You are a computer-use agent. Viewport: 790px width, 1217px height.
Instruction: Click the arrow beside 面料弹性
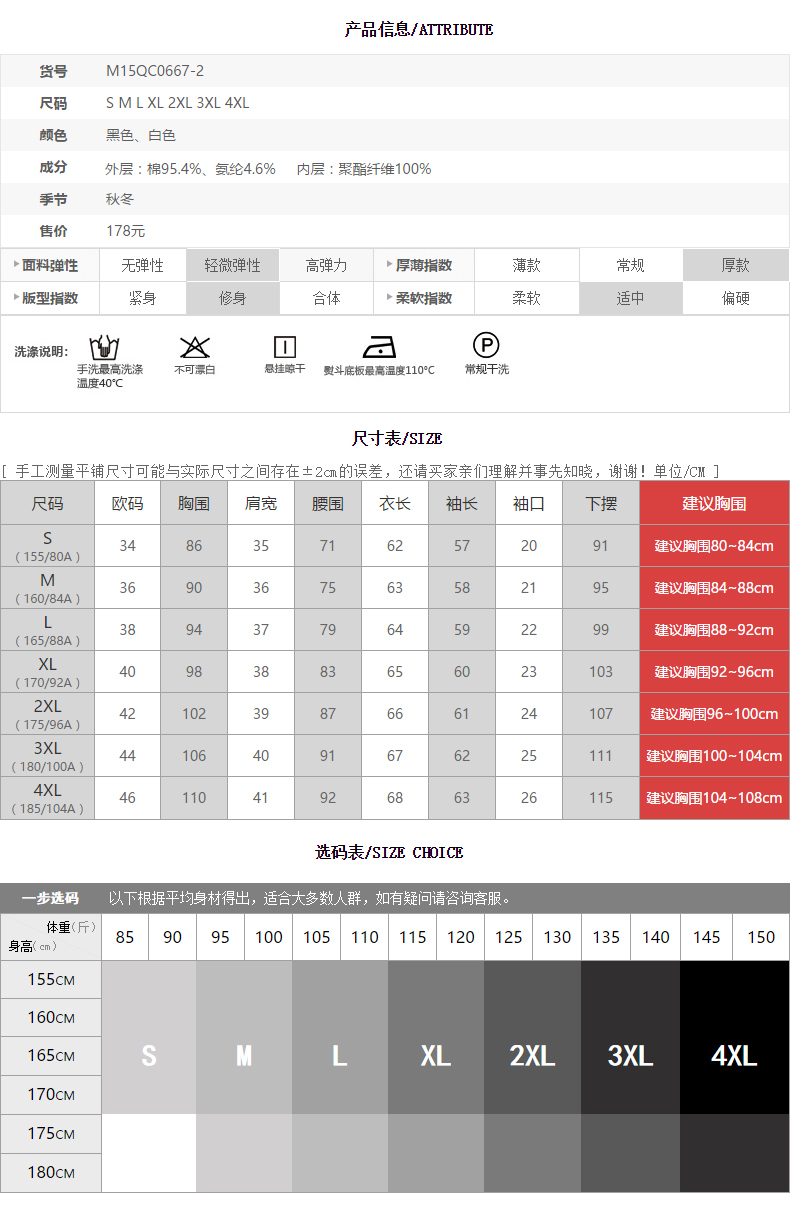(x=17, y=265)
